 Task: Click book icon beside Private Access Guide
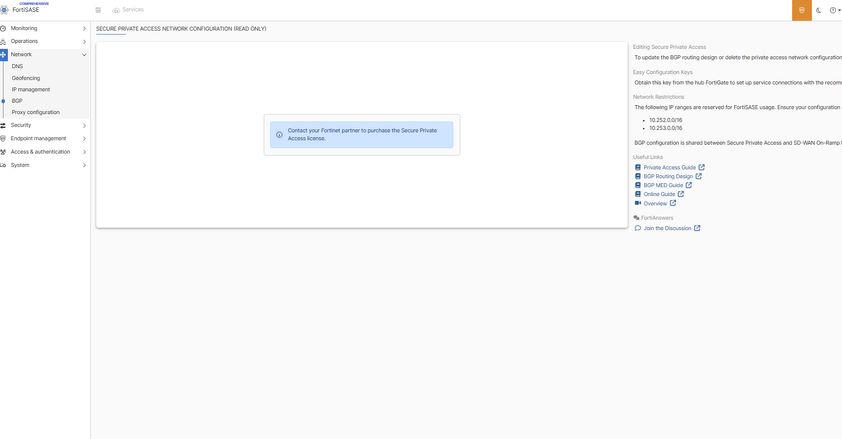pos(638,167)
